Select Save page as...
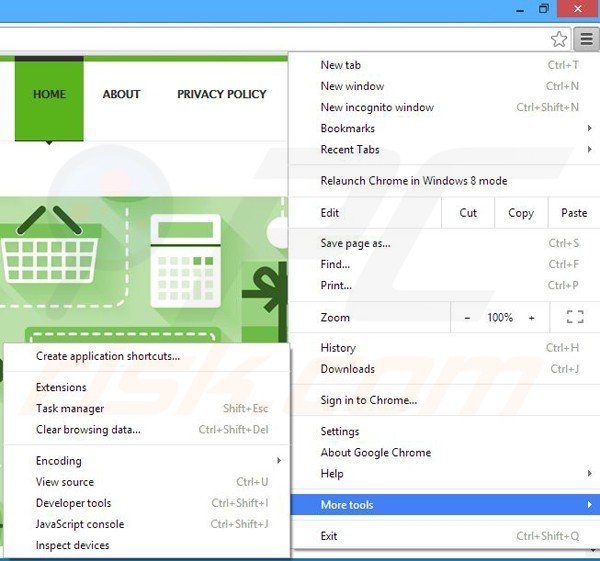The width and height of the screenshot is (600, 561). 445,243
